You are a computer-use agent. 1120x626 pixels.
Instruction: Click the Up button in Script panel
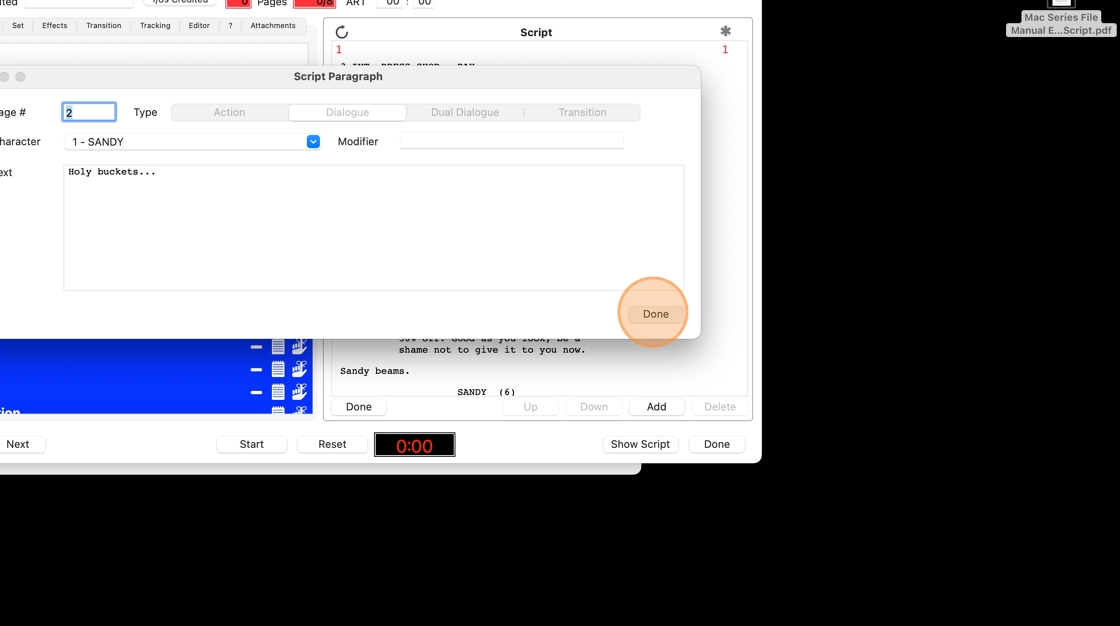[x=530, y=407]
